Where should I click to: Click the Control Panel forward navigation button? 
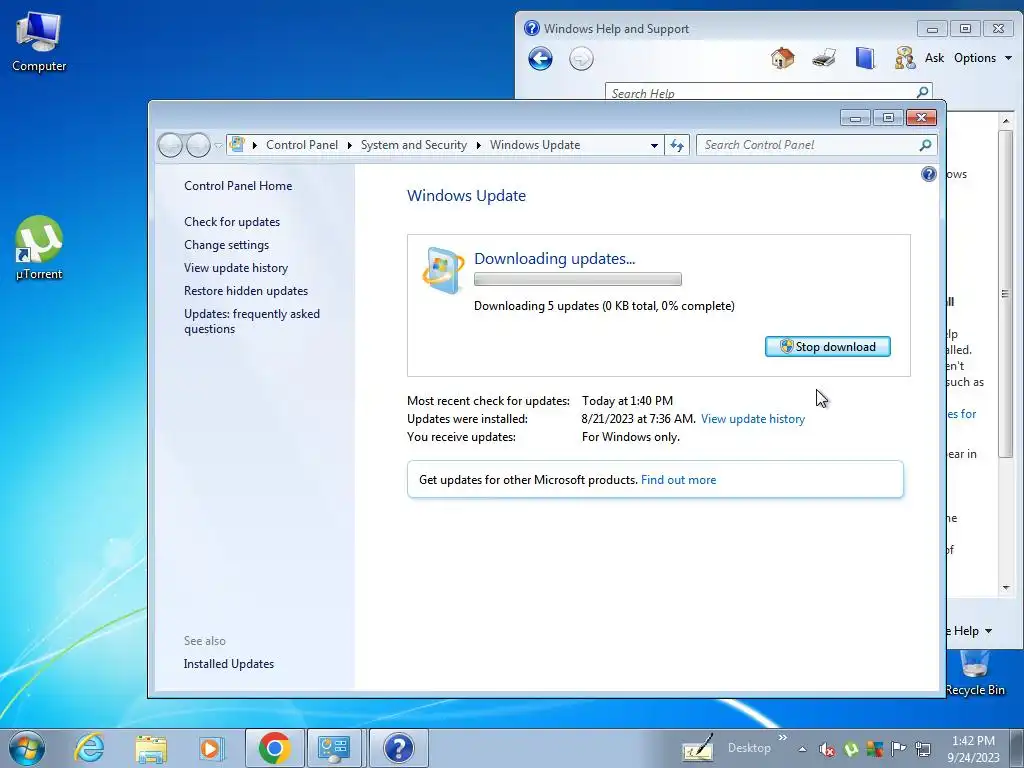(x=198, y=145)
